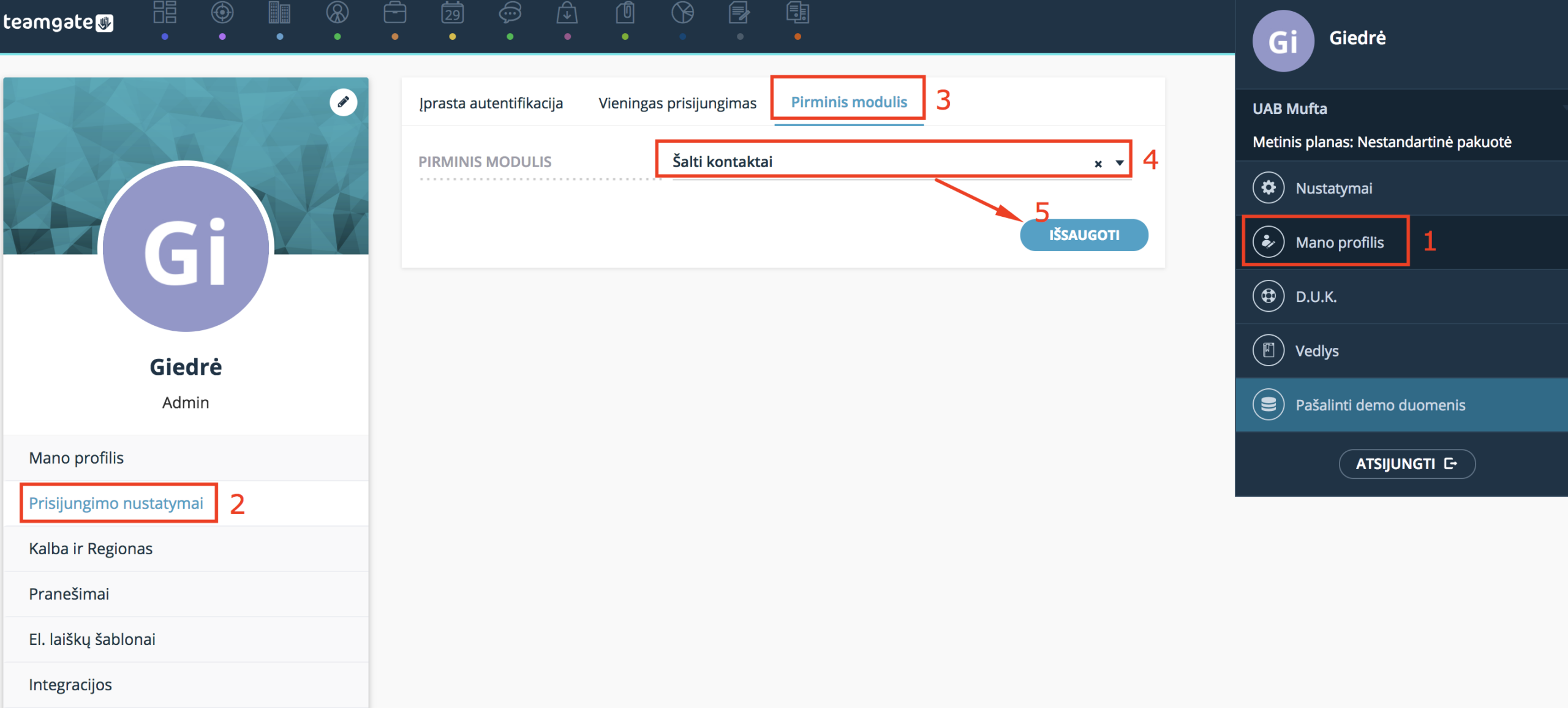Click the ATSIJUNGTI logout button
The width and height of the screenshot is (1568, 708).
pyautogui.click(x=1407, y=464)
